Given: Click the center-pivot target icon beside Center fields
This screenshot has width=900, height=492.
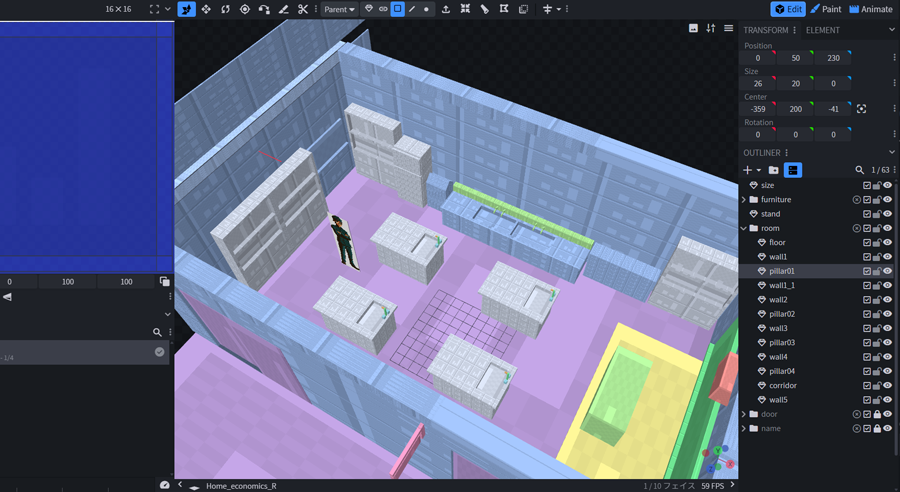Looking at the screenshot, I should pos(861,109).
